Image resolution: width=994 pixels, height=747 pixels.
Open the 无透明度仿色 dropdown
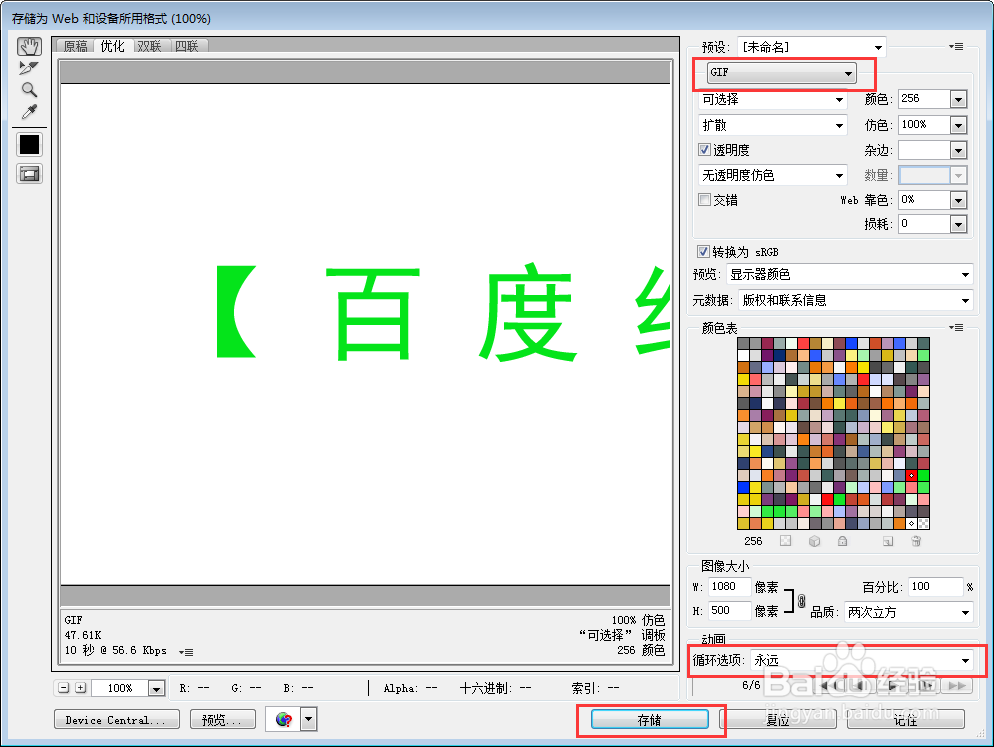click(x=773, y=175)
